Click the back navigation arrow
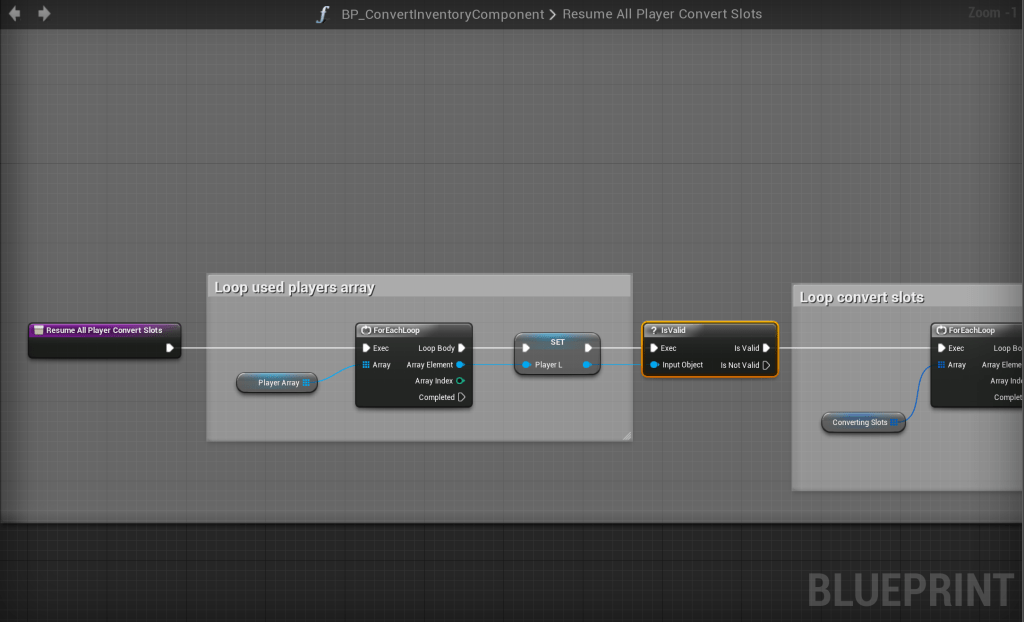Viewport: 1024px width, 622px height. coord(15,14)
